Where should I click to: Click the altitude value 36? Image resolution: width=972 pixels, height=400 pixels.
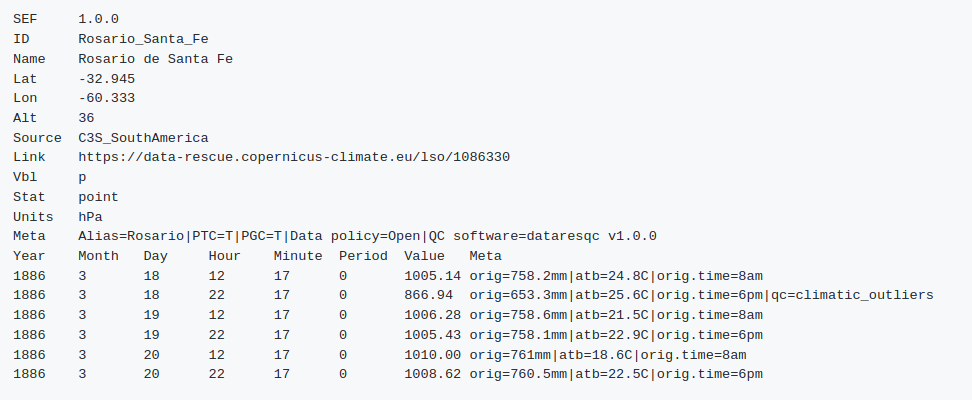point(86,118)
